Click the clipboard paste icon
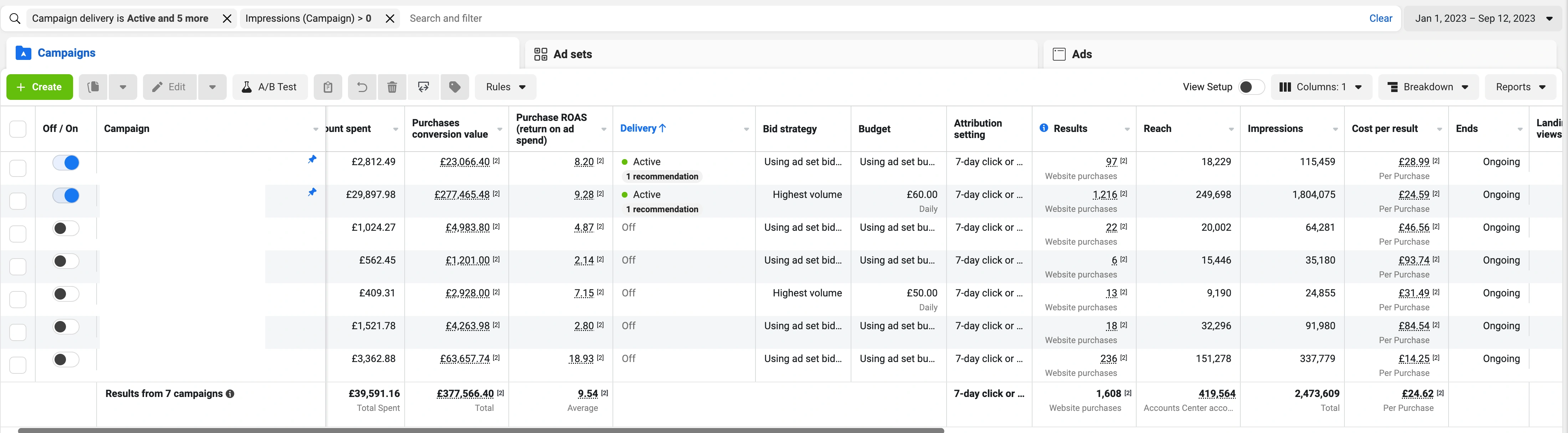The height and width of the screenshot is (433, 1568). 328,87
